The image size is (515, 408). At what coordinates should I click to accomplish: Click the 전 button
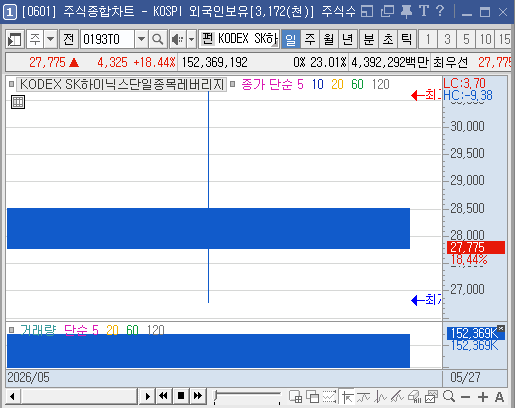pos(69,39)
